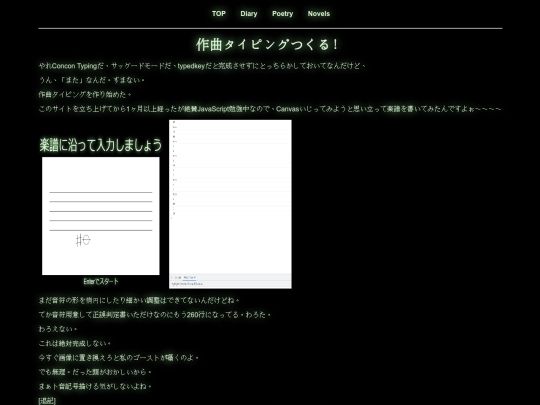Click the line mentioning 260行になってる
Viewport: 540px width, 405px height.
(155, 315)
